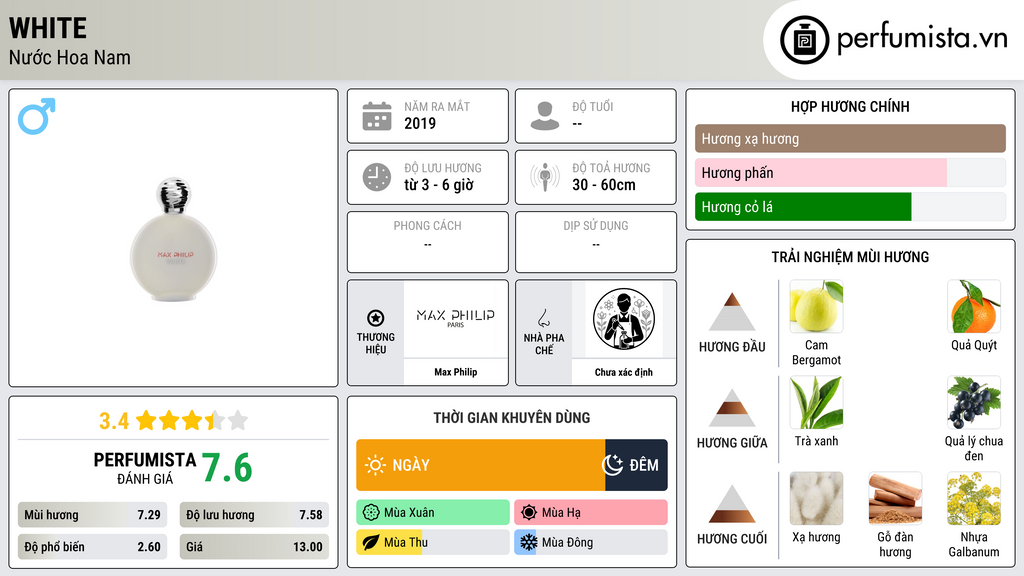This screenshot has width=1024, height=576.
Task: Click the Trải nghiệm mùi hương heading
Action: point(850,257)
